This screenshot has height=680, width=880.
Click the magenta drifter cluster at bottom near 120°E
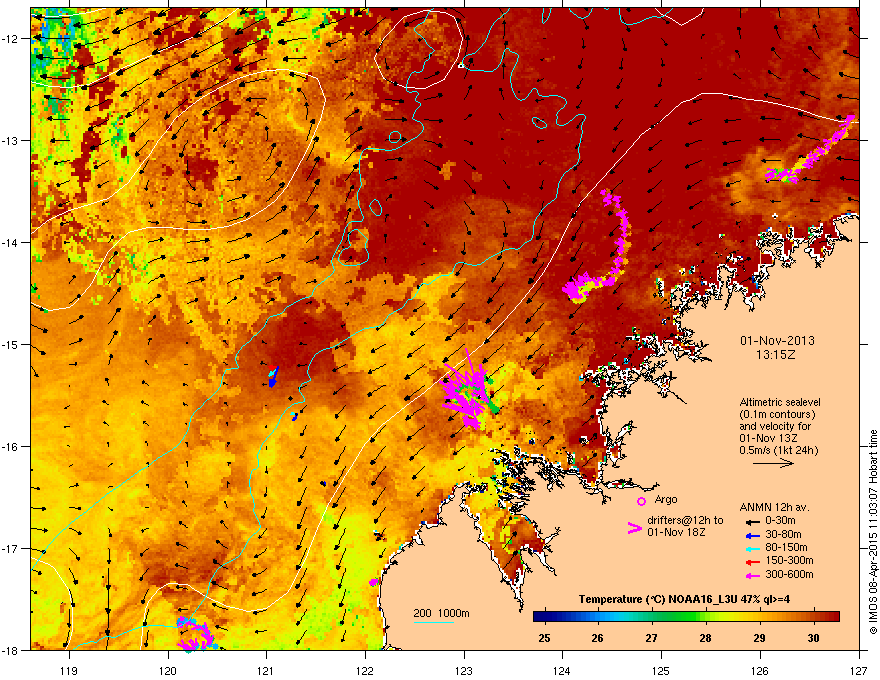point(195,635)
